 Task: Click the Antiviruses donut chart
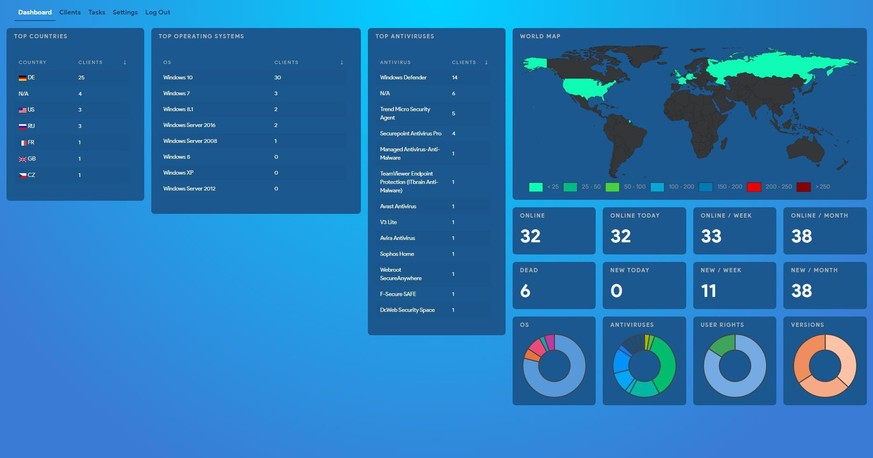point(644,366)
